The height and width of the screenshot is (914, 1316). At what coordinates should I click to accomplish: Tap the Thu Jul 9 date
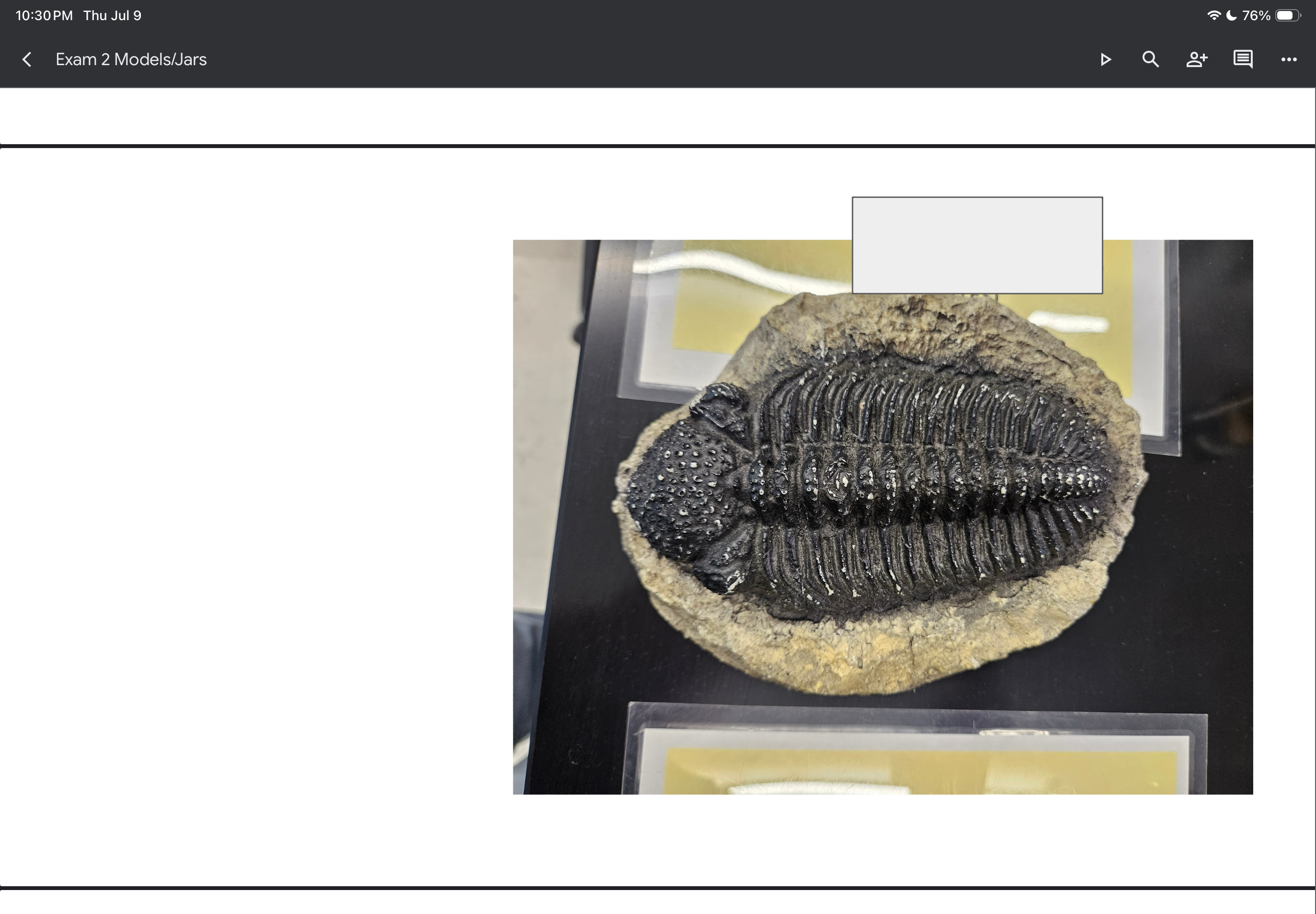(112, 15)
